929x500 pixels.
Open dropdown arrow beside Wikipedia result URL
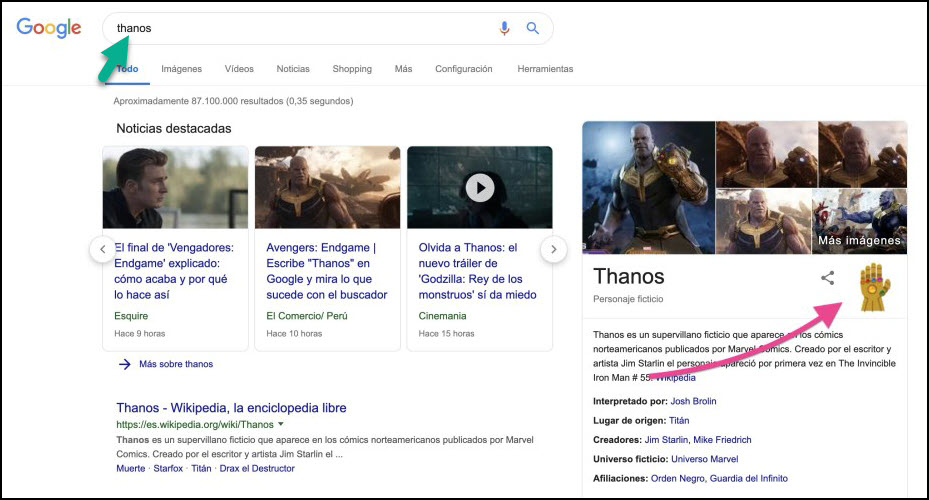pyautogui.click(x=281, y=425)
